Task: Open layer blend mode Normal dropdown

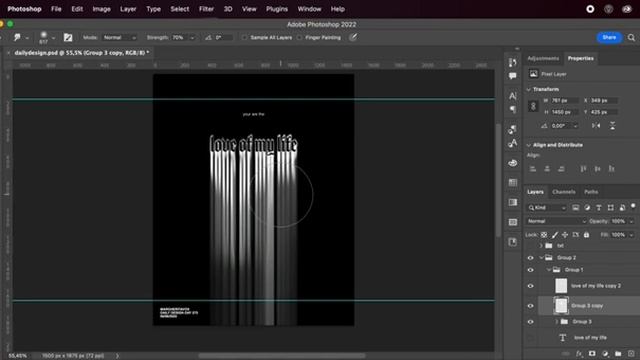Action: click(x=556, y=221)
